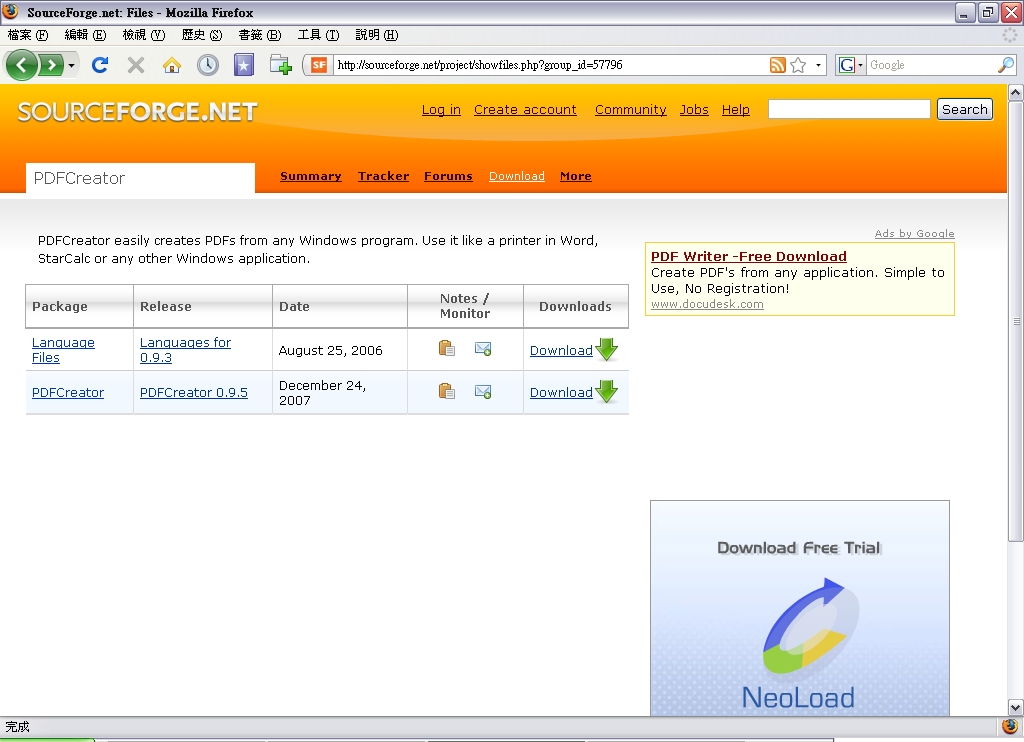Follow the Create account link
Screen dimensions: 1024x742
pyautogui.click(x=525, y=110)
